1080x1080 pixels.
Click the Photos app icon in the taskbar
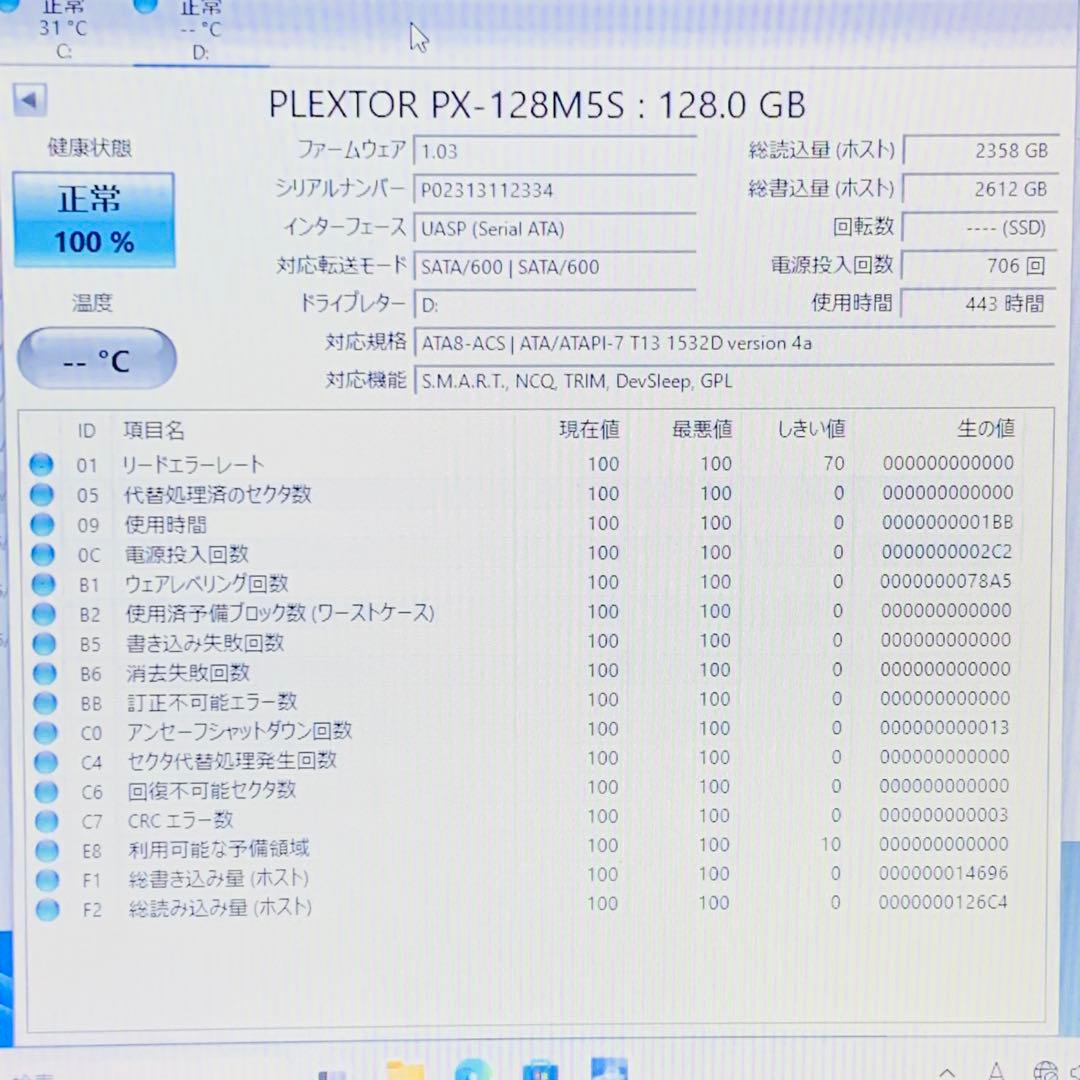tap(609, 1070)
